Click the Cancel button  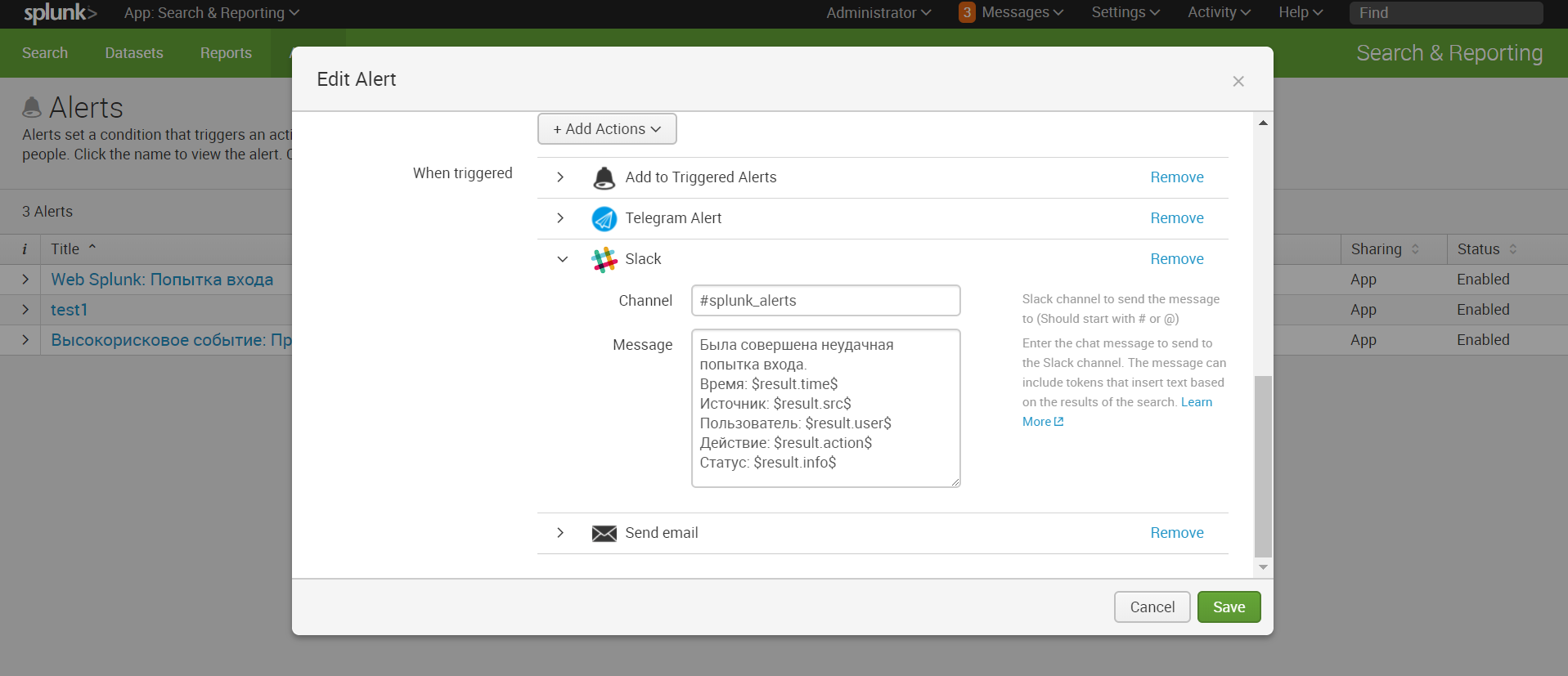[x=1152, y=607]
